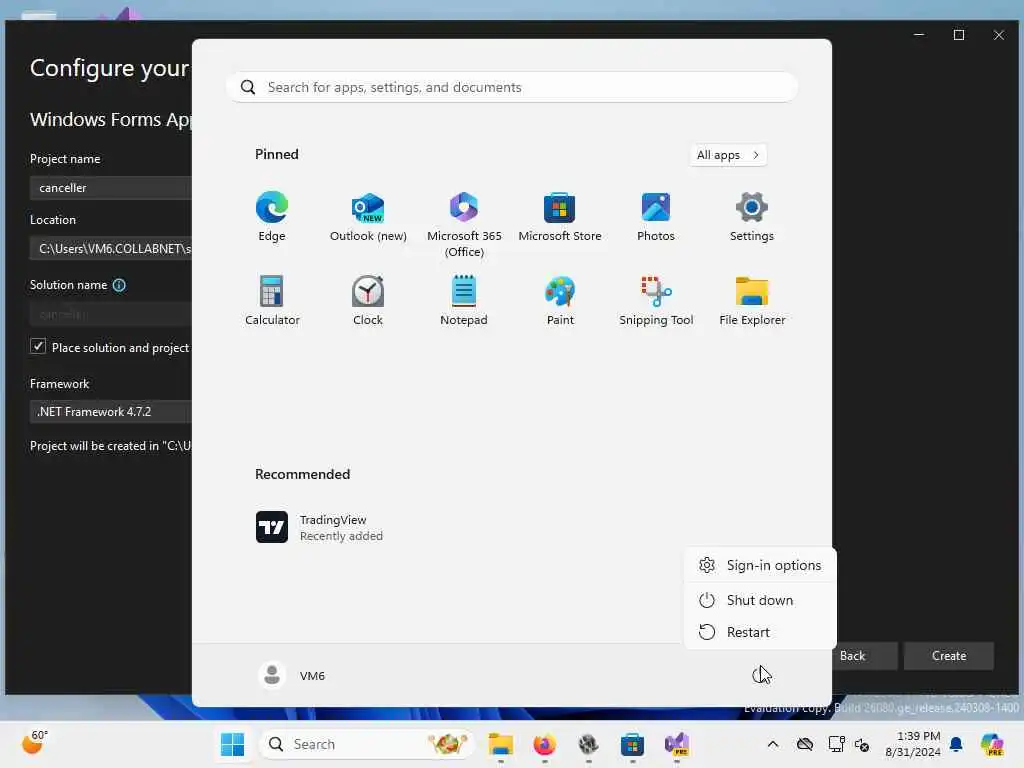Maximize the Visual Studio window
This screenshot has height=768, width=1024.
point(959,35)
